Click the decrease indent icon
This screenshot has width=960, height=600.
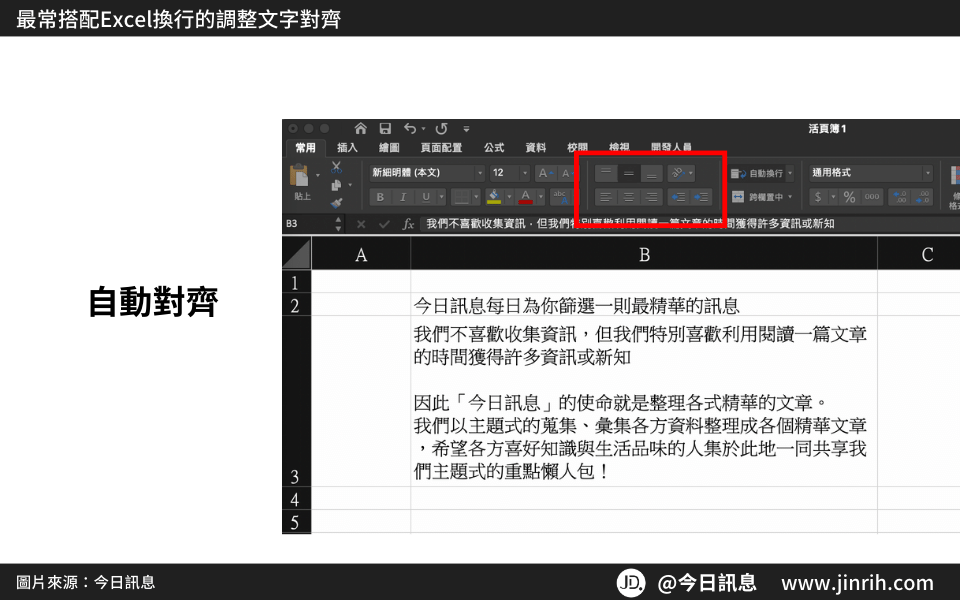678,197
